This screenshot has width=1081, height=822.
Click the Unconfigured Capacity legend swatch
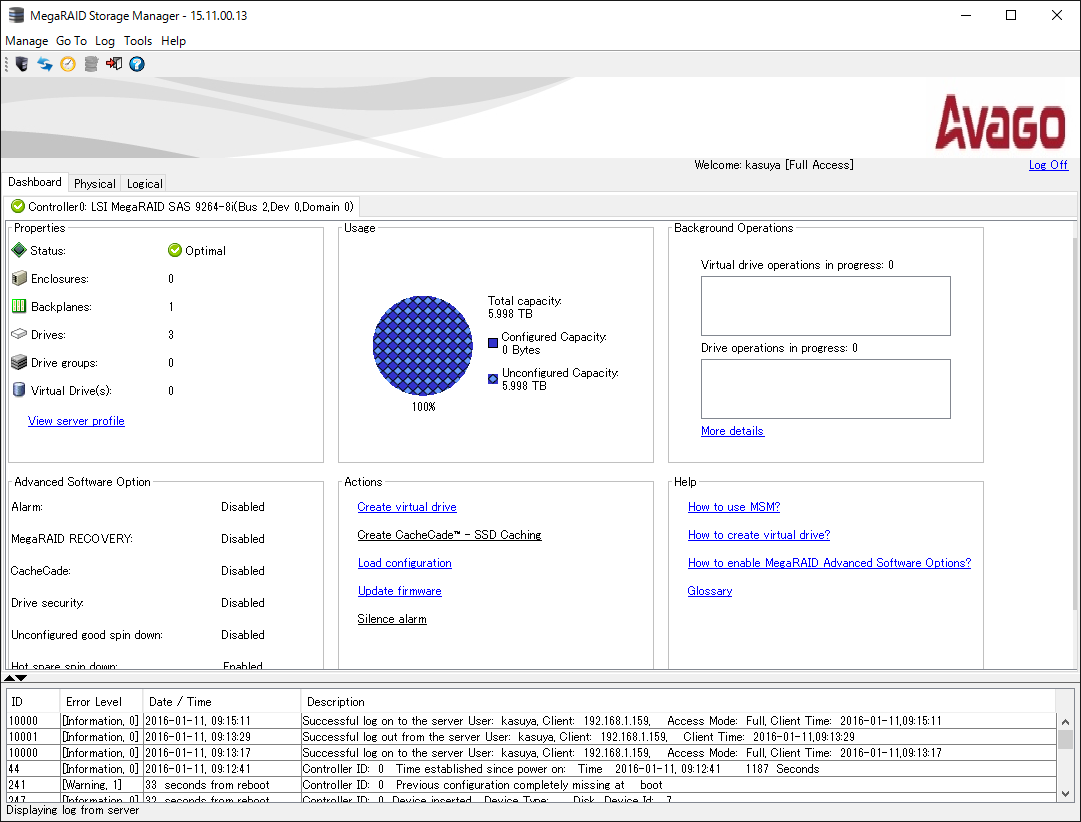click(493, 379)
